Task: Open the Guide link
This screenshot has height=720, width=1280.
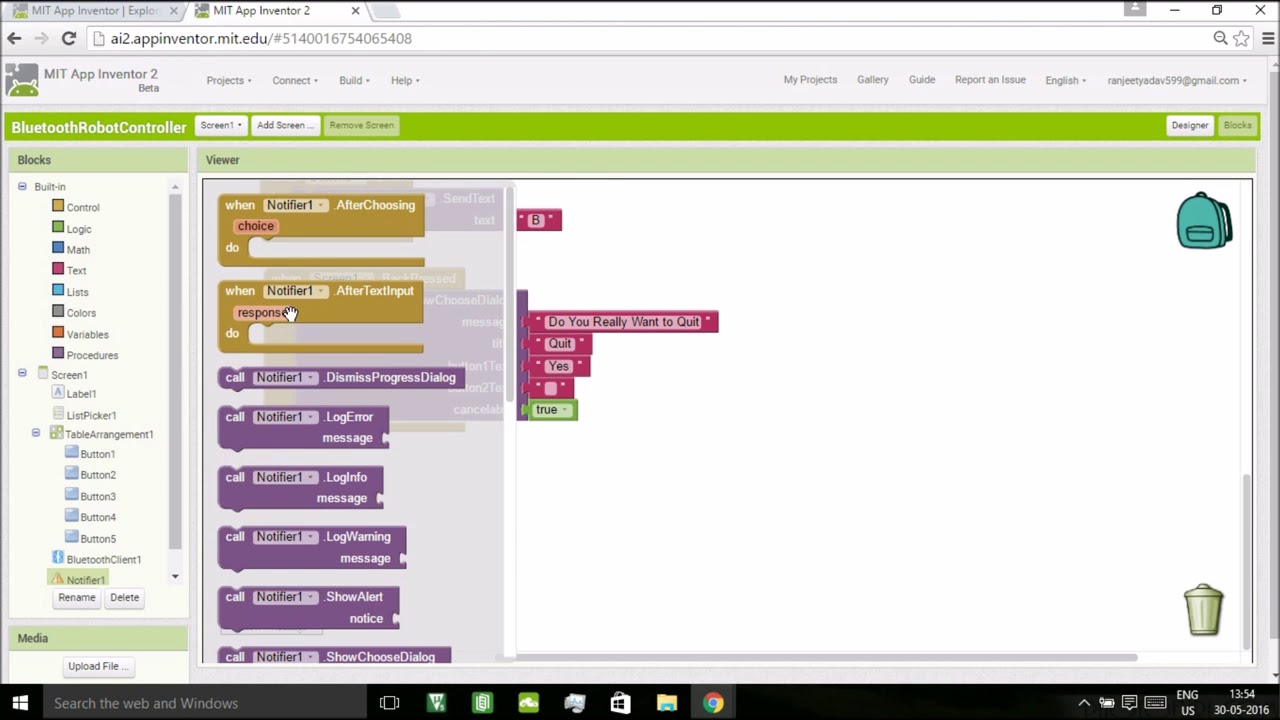Action: click(922, 79)
